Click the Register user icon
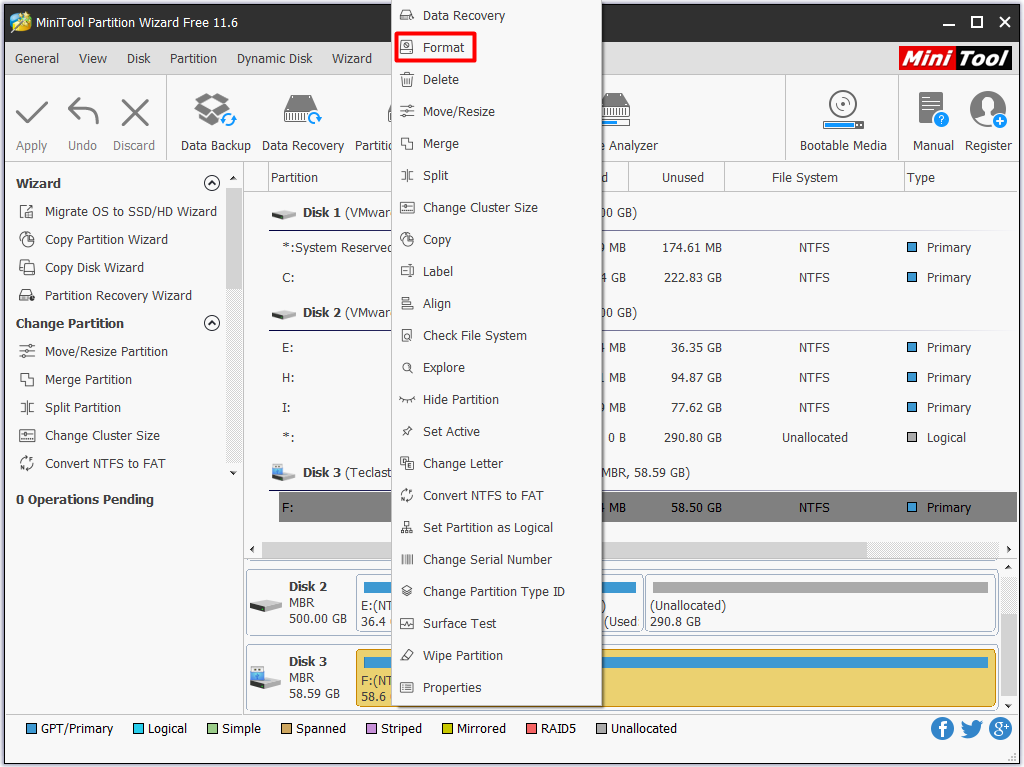 [988, 112]
